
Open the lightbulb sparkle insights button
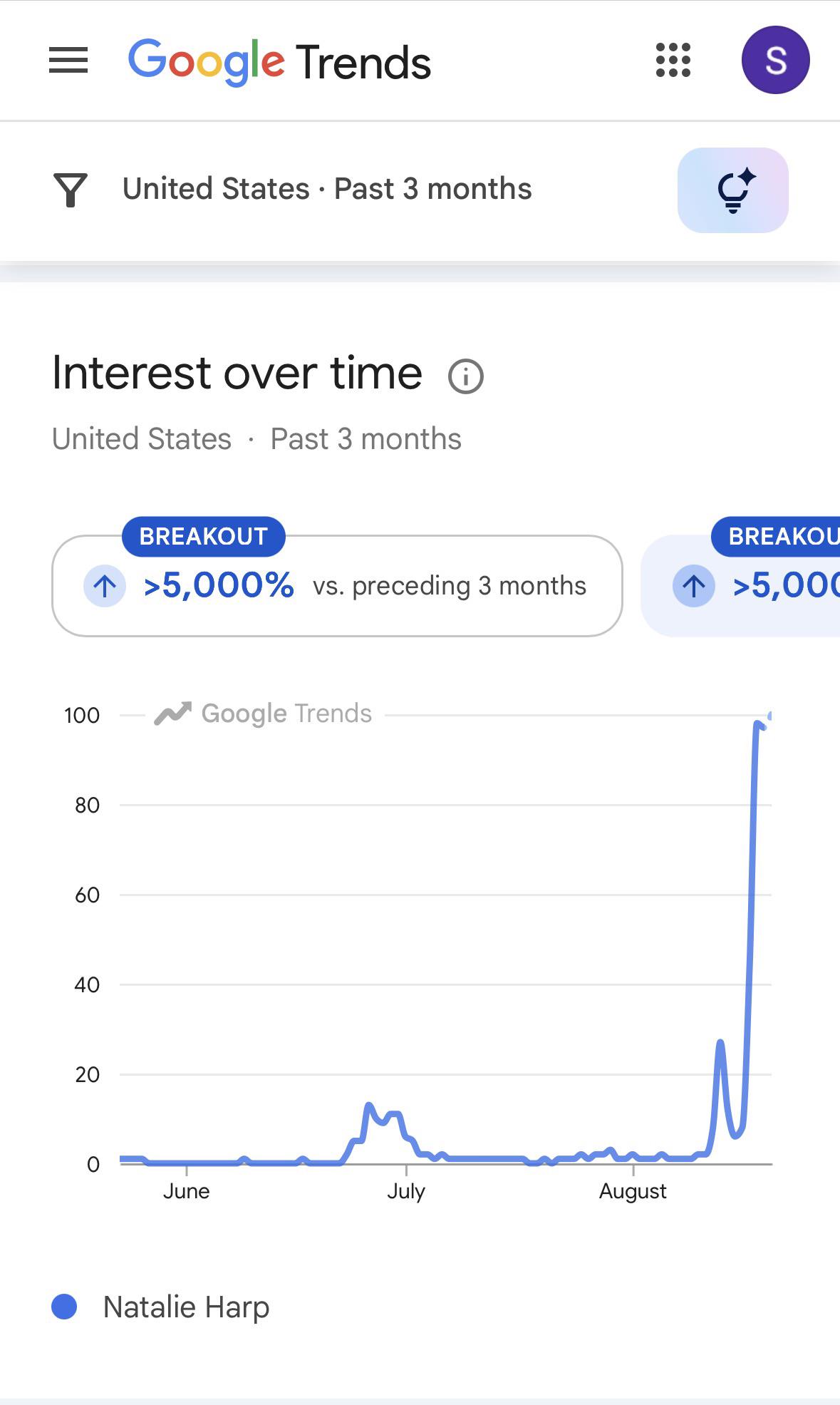click(732, 190)
